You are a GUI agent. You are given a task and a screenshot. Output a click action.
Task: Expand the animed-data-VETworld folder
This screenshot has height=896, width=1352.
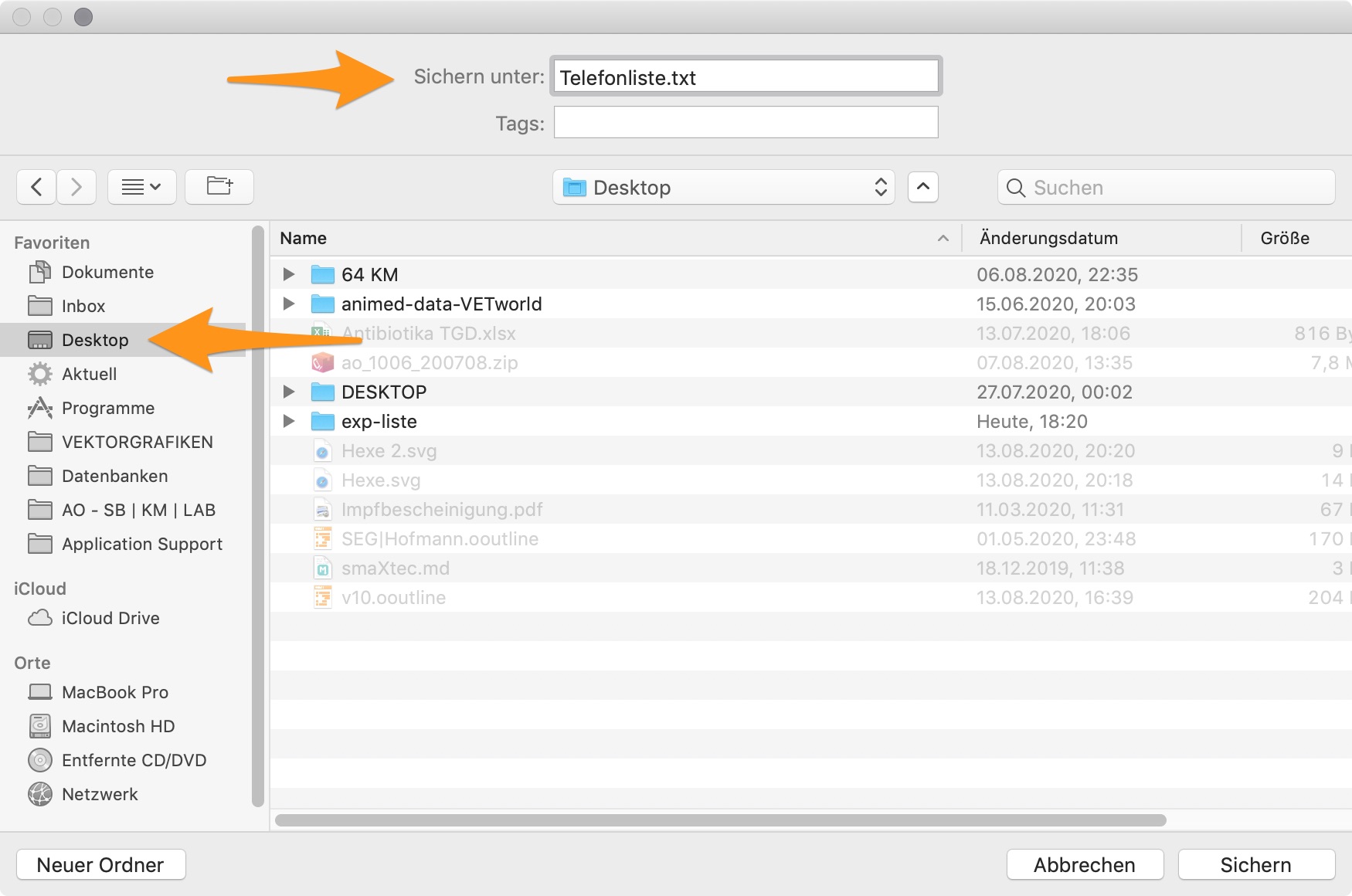click(289, 304)
